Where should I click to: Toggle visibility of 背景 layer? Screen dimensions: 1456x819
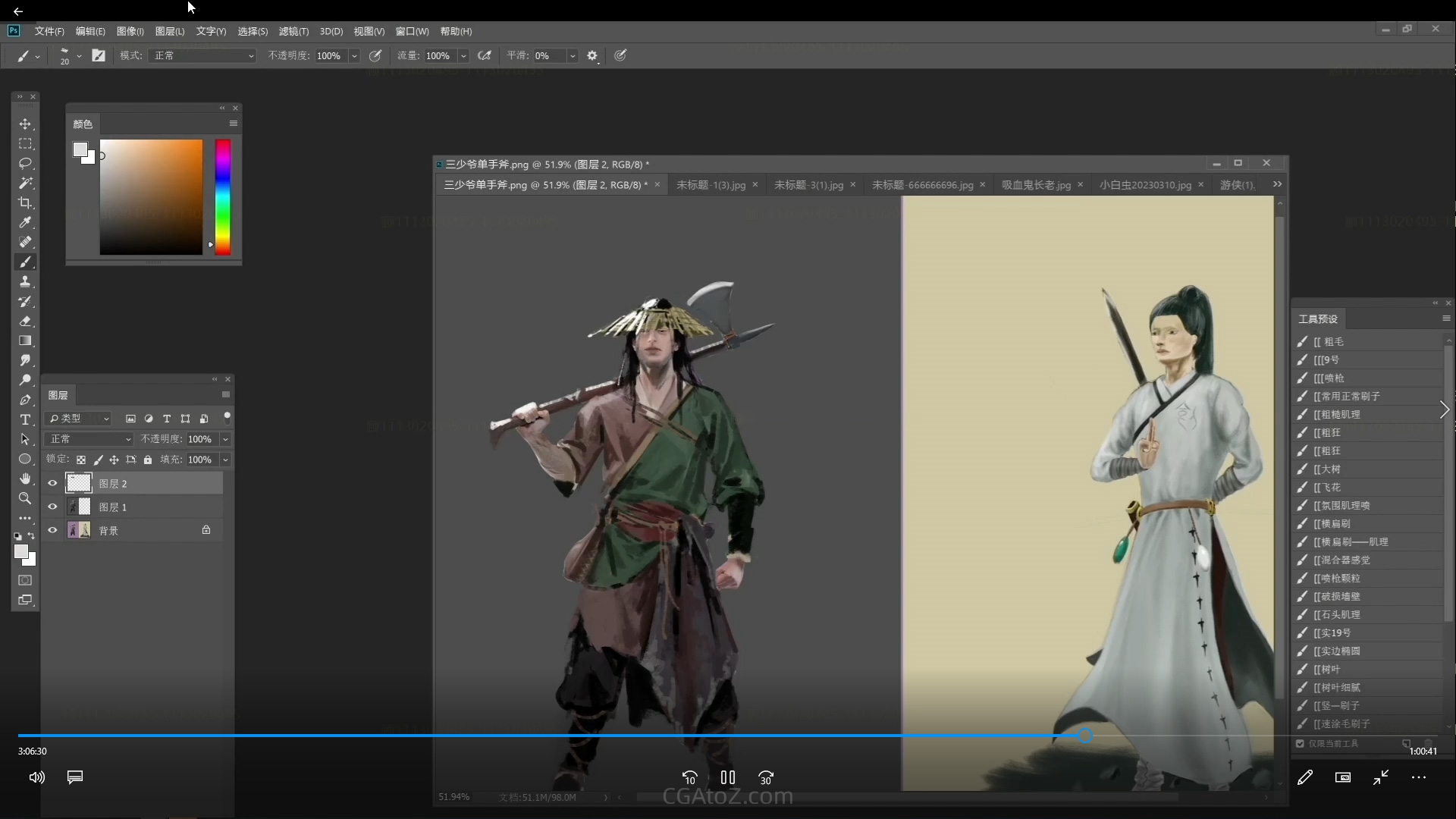(x=52, y=530)
